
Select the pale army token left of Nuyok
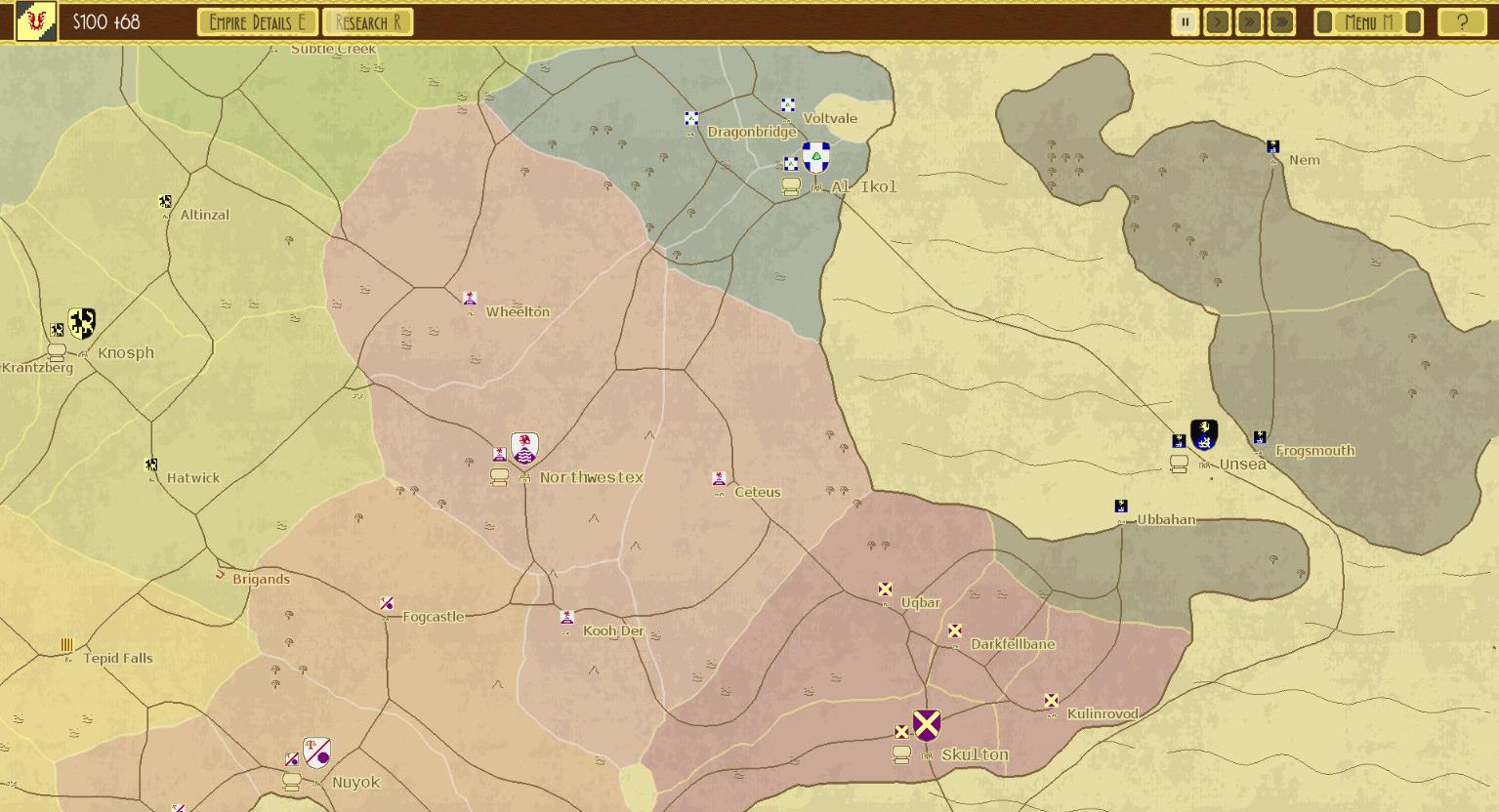291,782
